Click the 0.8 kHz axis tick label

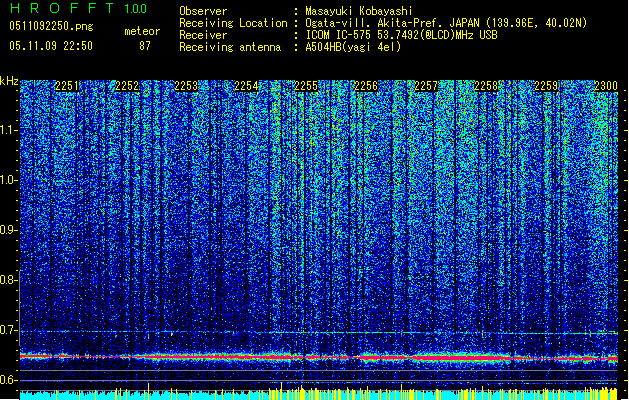[x=8, y=280]
